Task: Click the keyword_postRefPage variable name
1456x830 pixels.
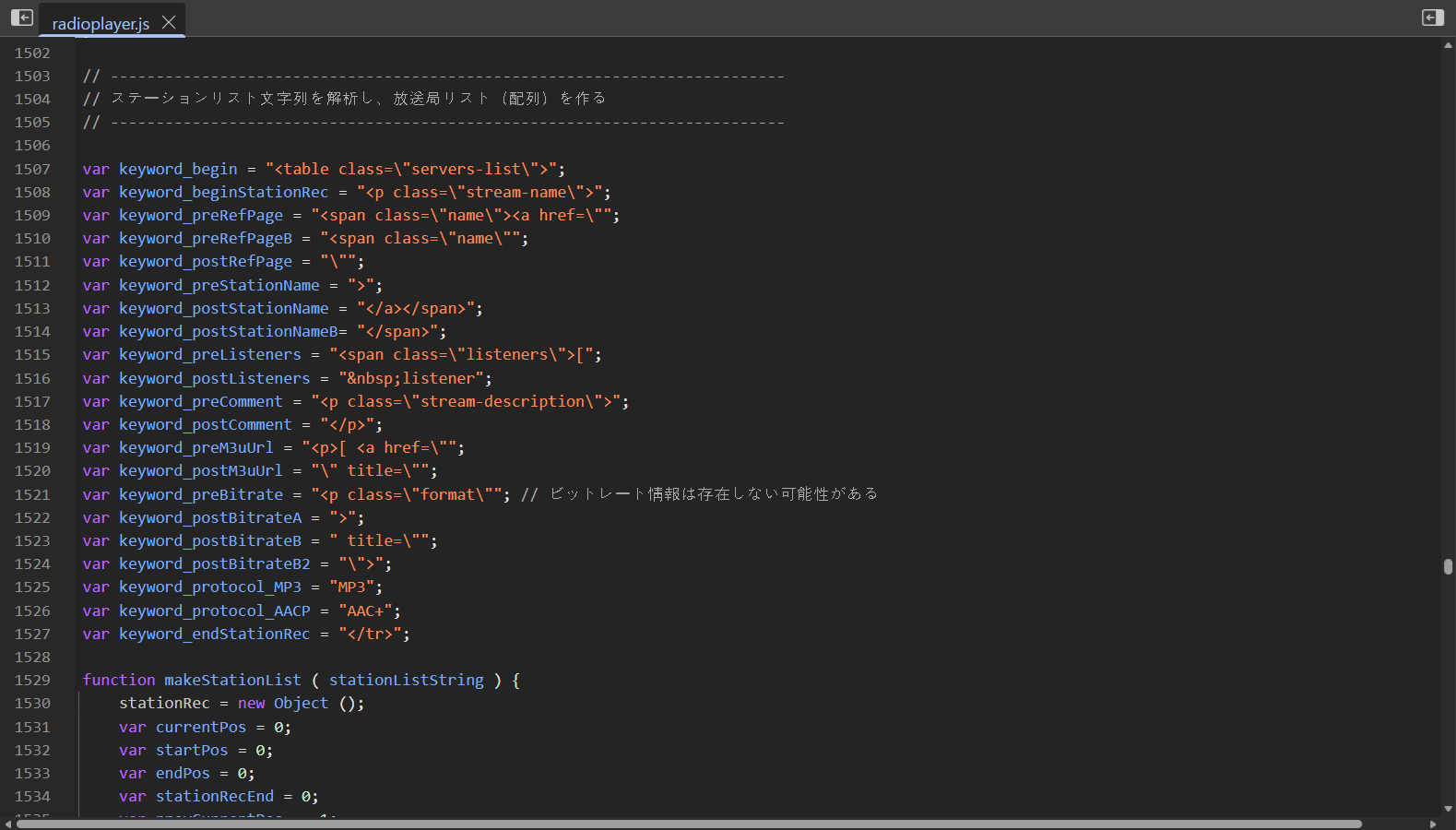Action: click(x=206, y=261)
